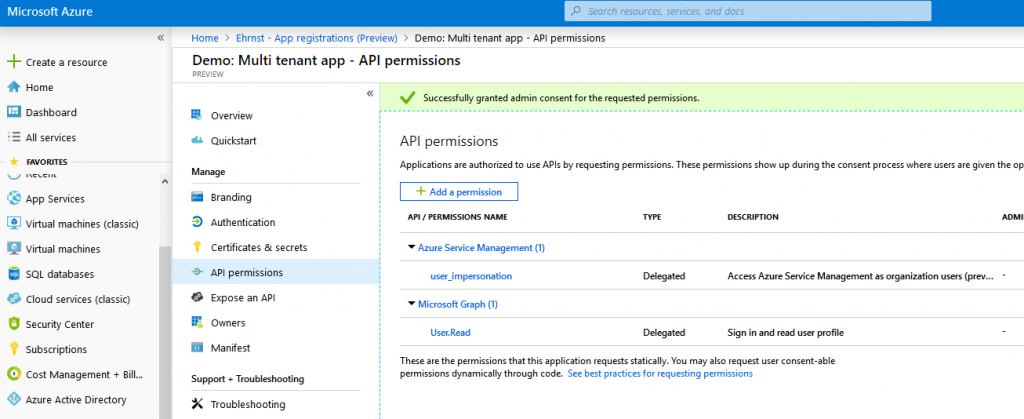Click the Delegated cell in user_impersonation row
This screenshot has width=1024, height=419.
[664, 275]
